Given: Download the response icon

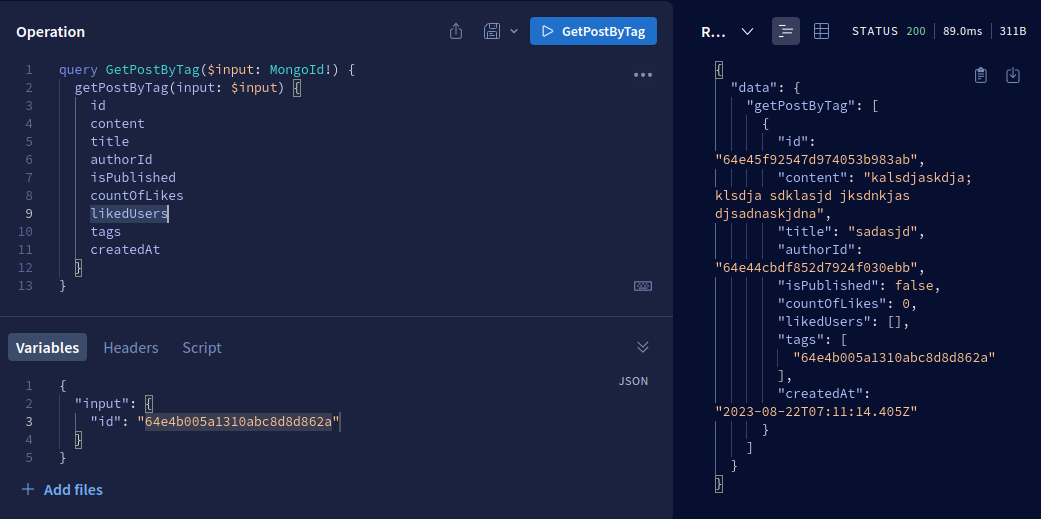Looking at the screenshot, I should point(1012,76).
